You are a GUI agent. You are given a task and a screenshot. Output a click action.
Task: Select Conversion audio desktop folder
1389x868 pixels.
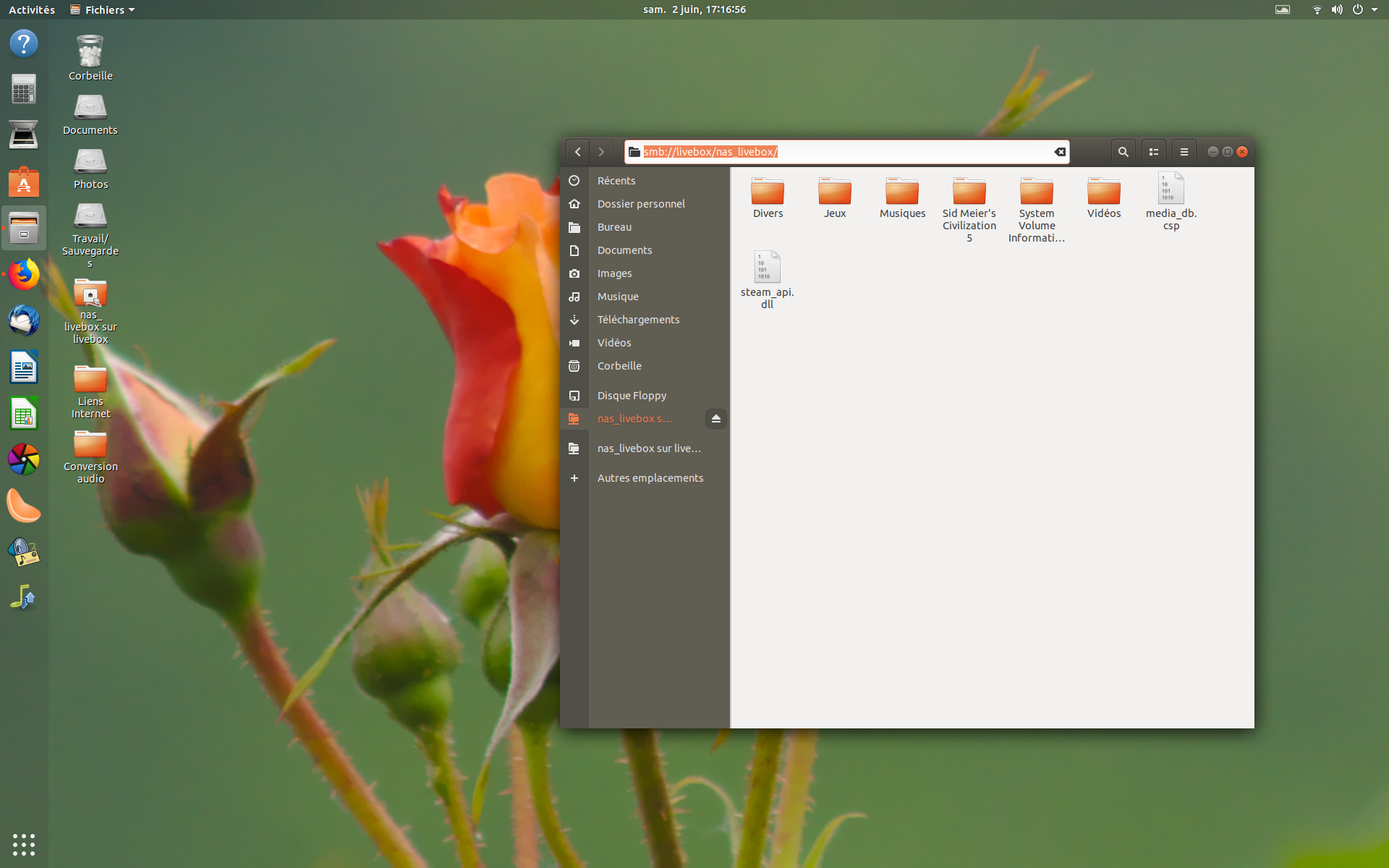click(90, 457)
